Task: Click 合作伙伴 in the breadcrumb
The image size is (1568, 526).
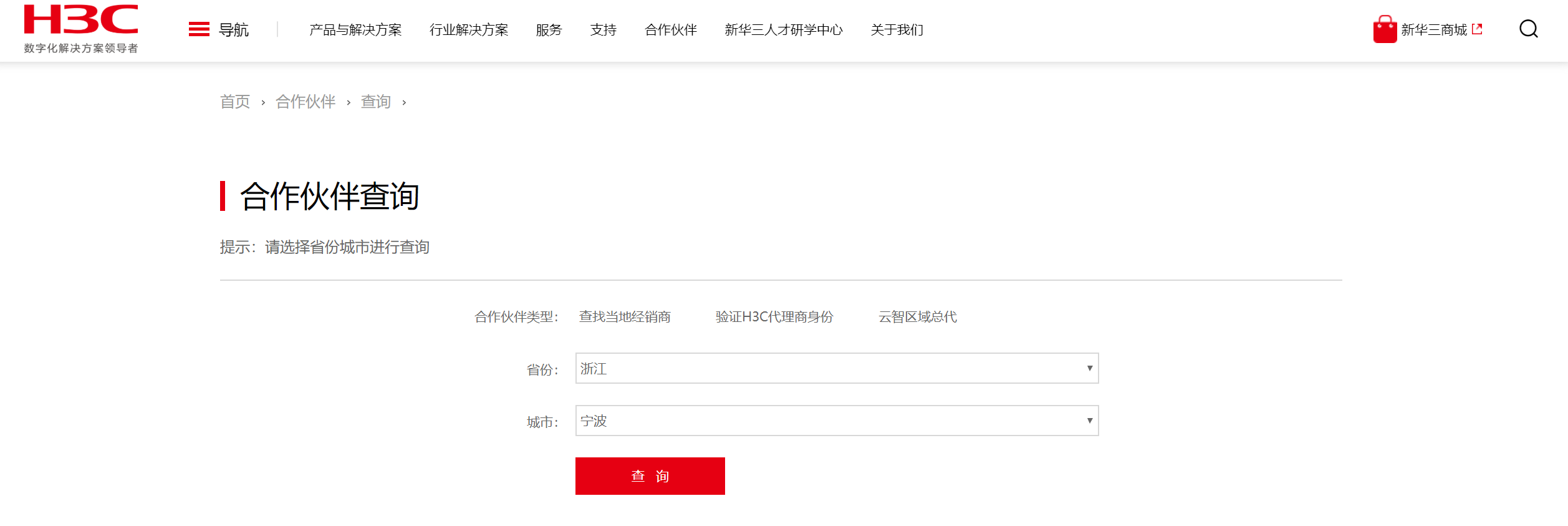Action: coord(305,102)
